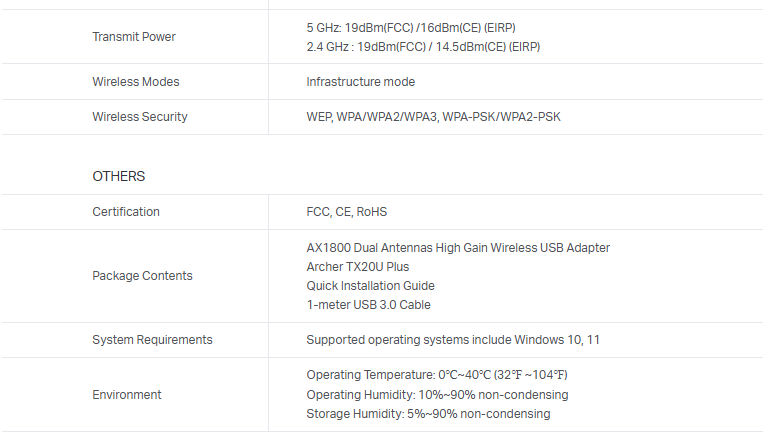Select the System Requirements label
This screenshot has height=446, width=764.
click(x=152, y=340)
